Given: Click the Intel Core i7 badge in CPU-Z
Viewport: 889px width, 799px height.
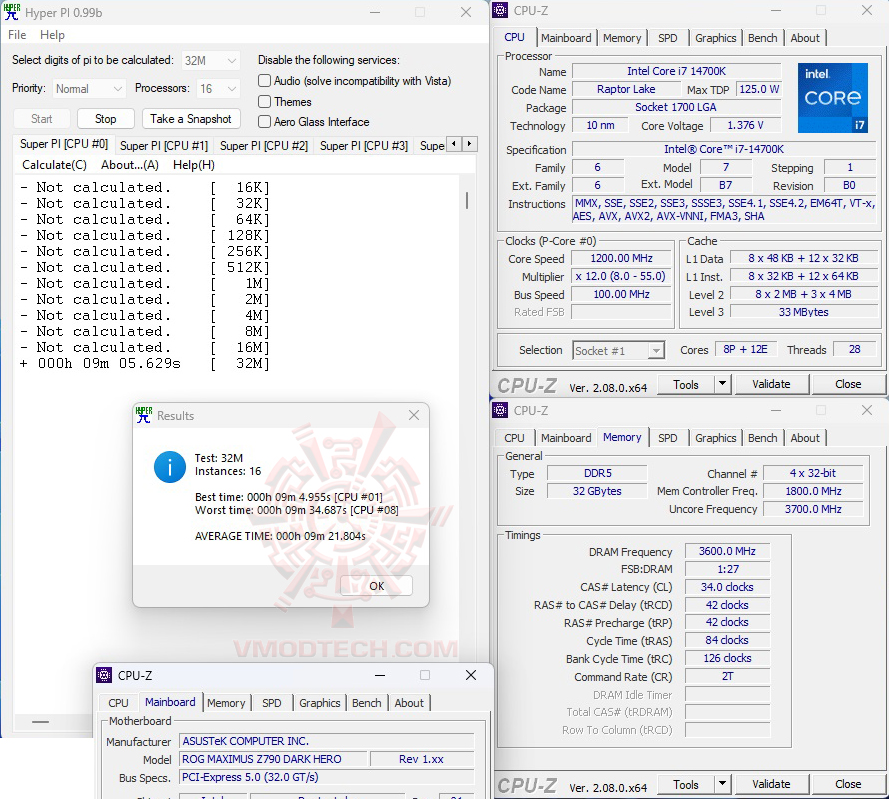Looking at the screenshot, I should pos(832,97).
